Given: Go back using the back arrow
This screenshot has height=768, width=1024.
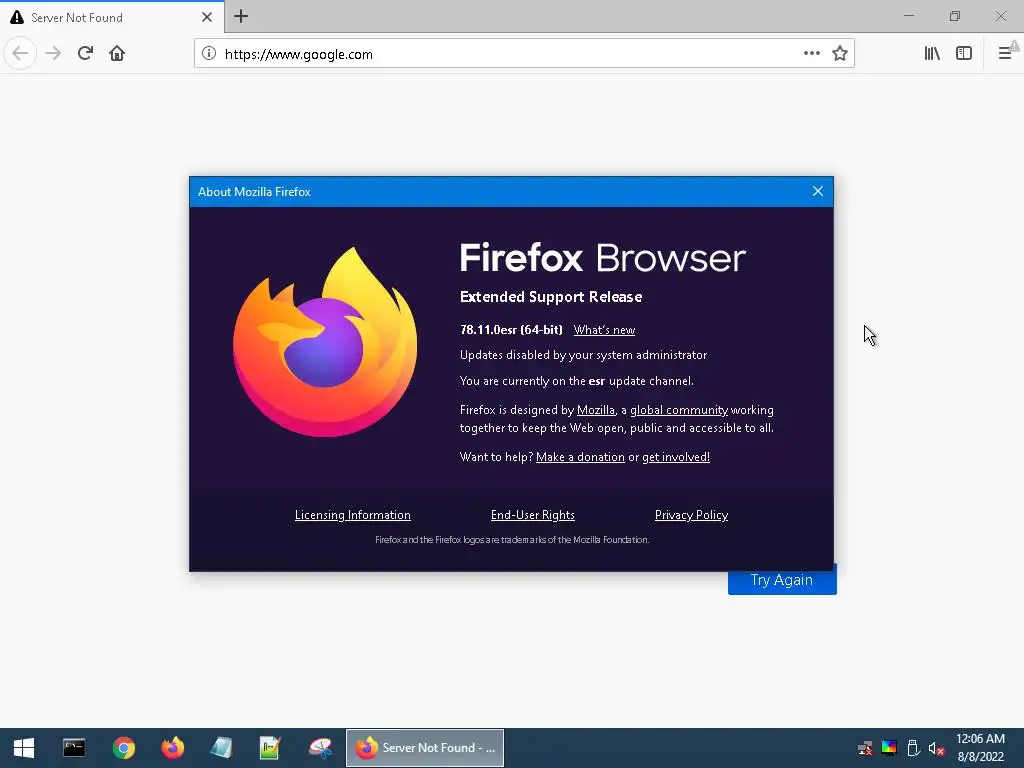Looking at the screenshot, I should [x=20, y=54].
